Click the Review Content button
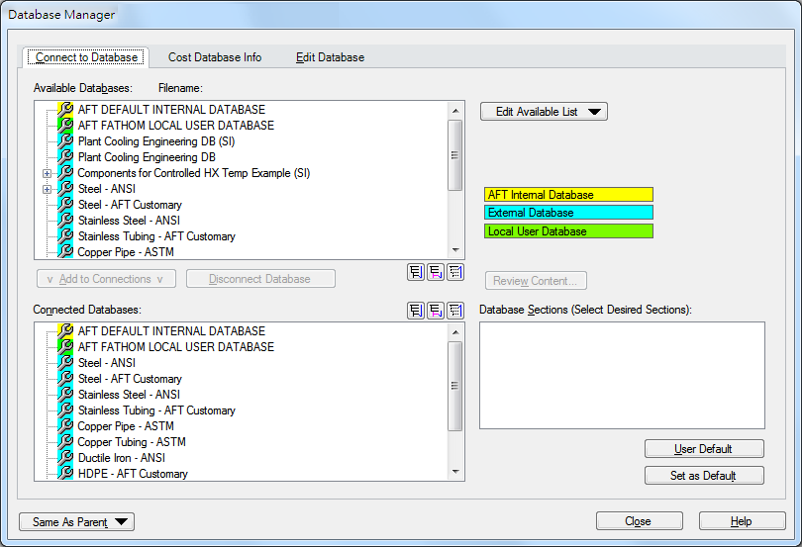 coord(536,281)
